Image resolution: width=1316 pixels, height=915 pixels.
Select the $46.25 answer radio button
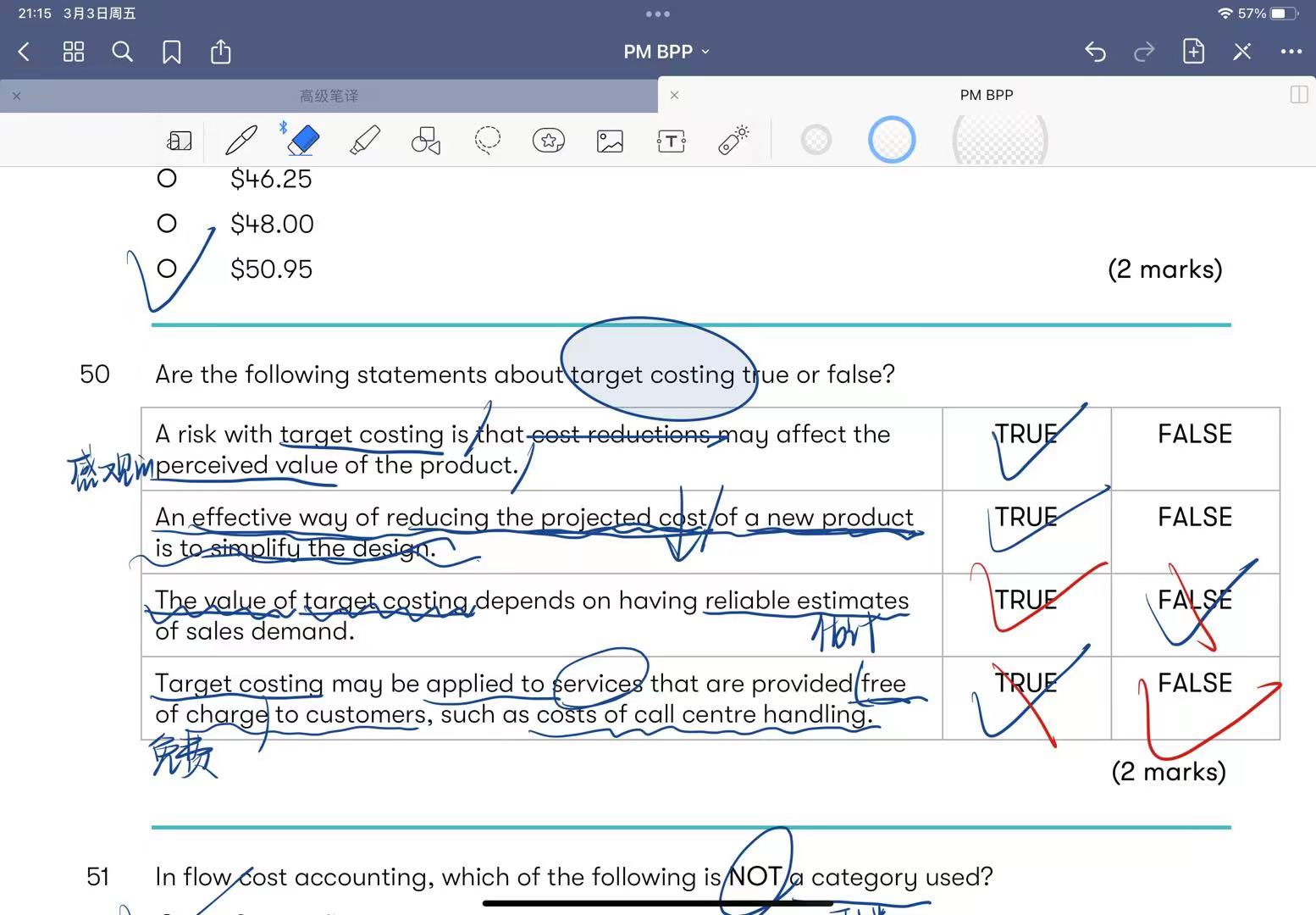(x=167, y=179)
